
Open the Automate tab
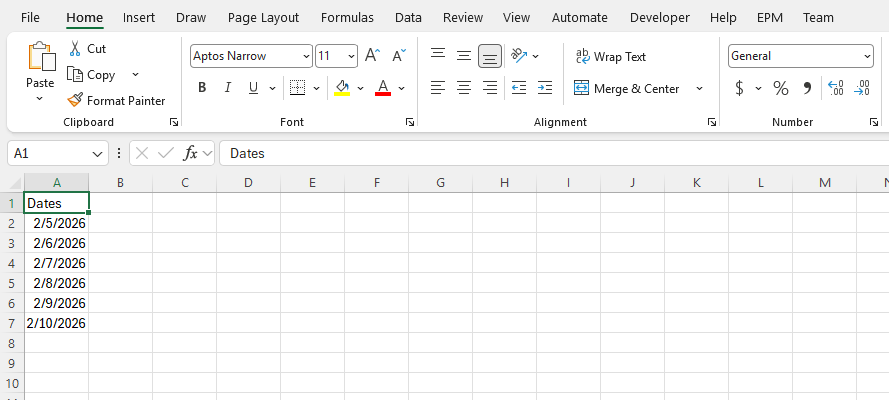coord(579,18)
